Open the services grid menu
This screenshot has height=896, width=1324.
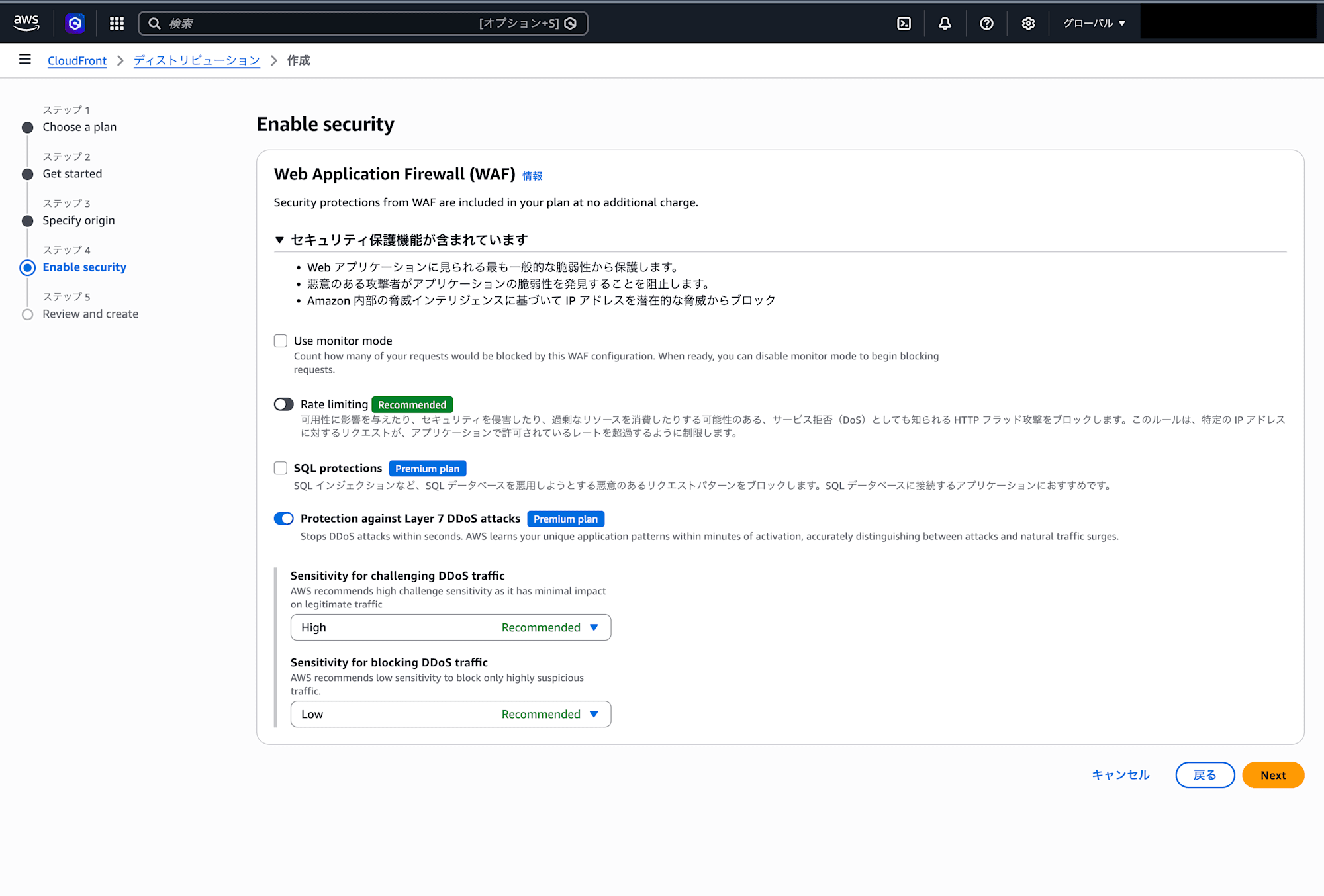117,23
